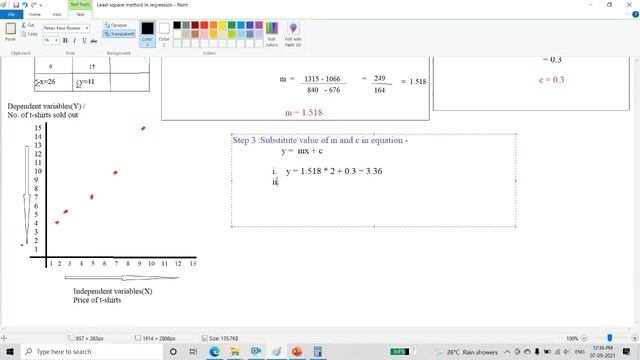Switch to the View ribbon tab
This screenshot has height=360, width=640.
(57, 14)
